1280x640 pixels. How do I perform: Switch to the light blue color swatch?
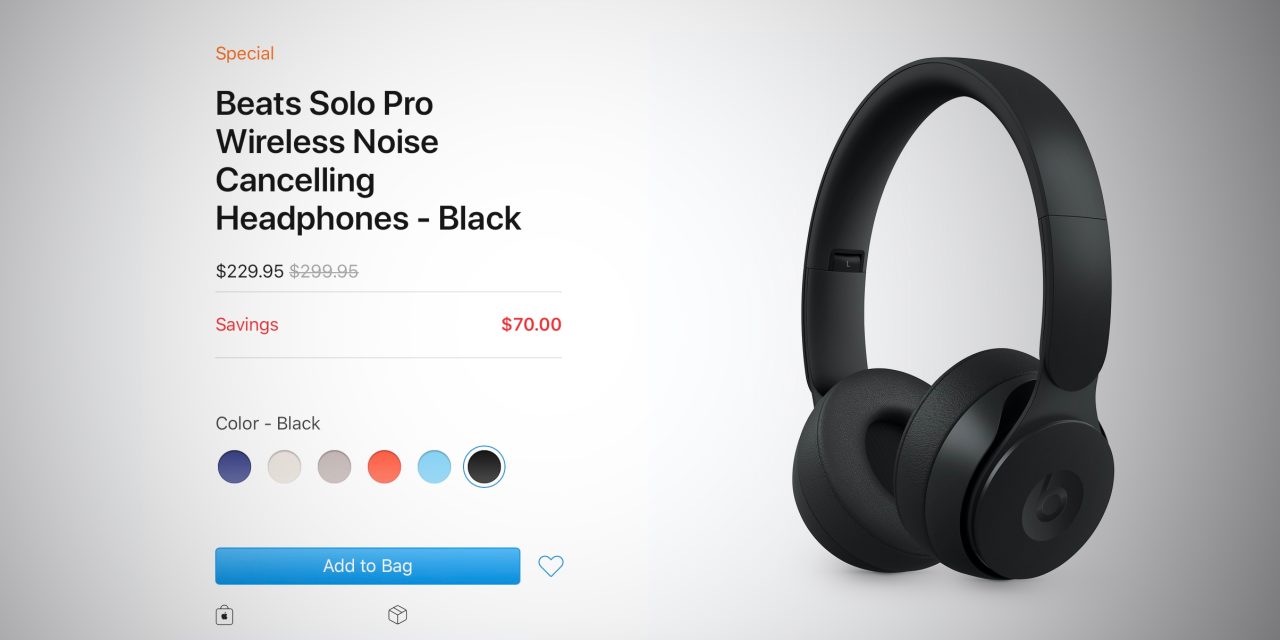tap(434, 466)
